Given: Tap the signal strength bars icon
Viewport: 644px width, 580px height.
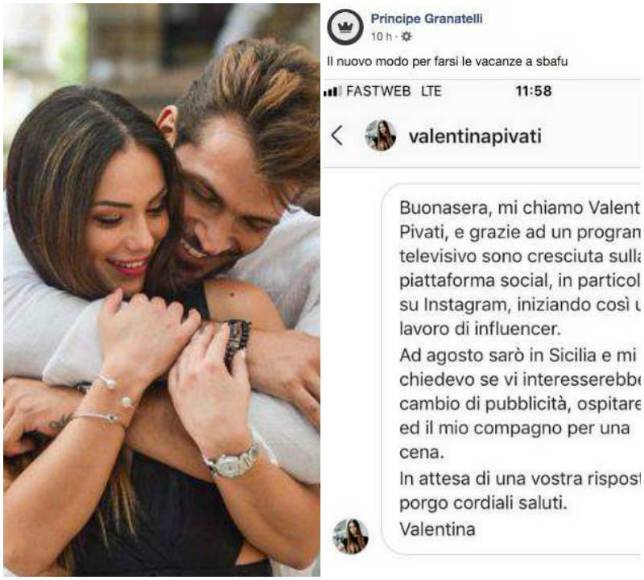Looking at the screenshot, I should (332, 91).
